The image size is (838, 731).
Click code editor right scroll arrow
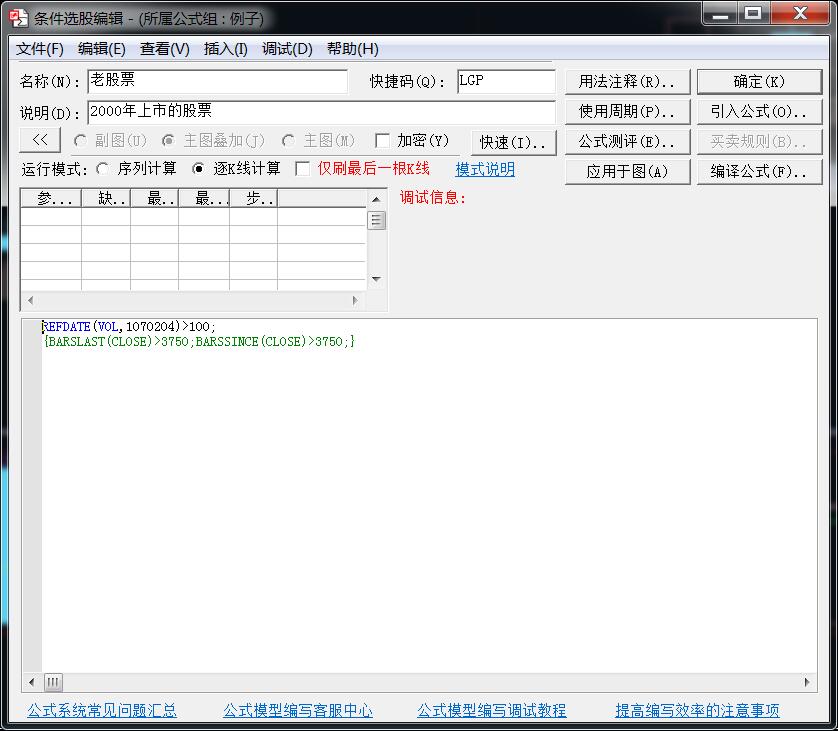[809, 682]
